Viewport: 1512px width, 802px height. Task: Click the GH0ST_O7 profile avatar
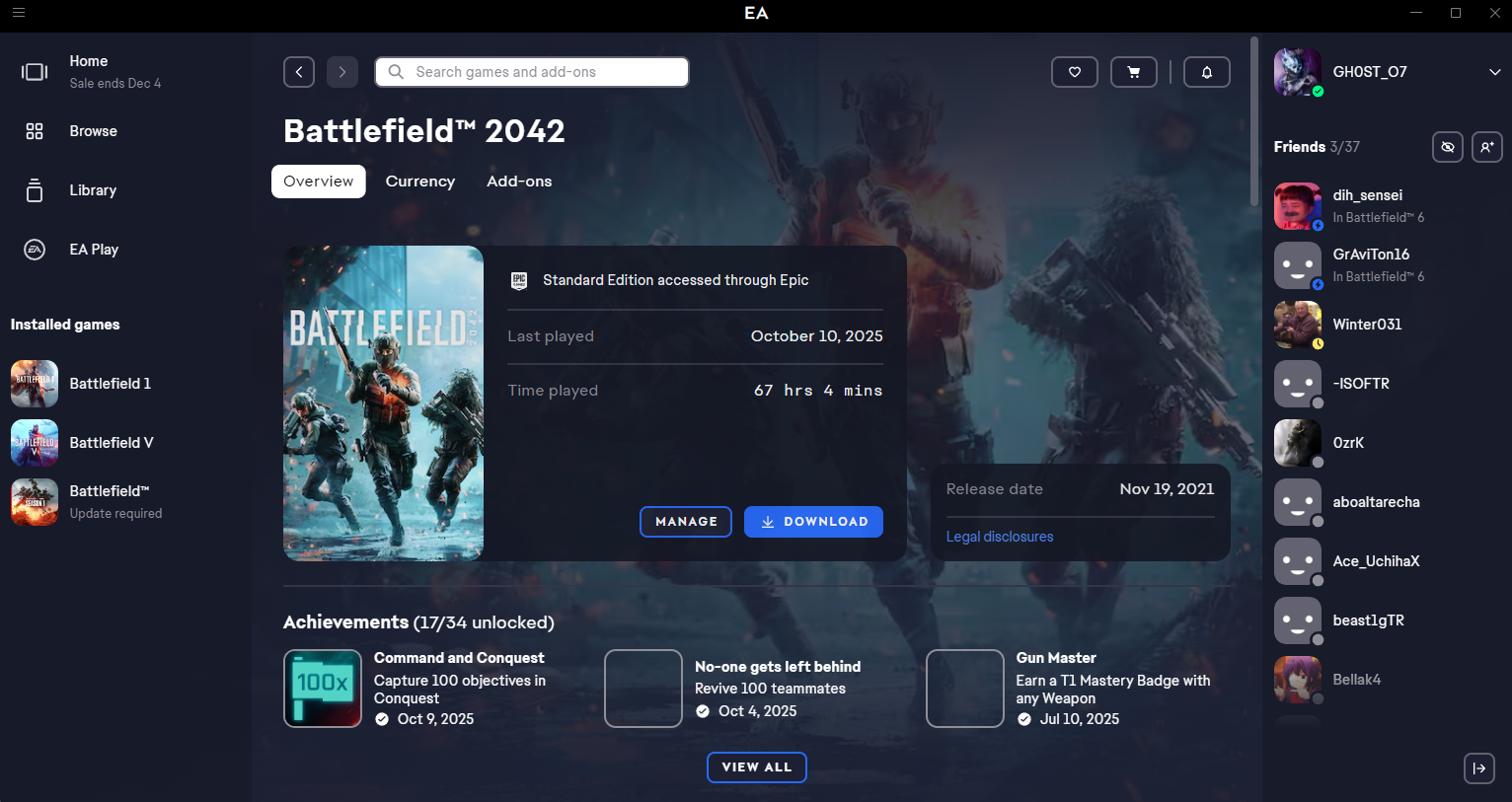point(1298,72)
